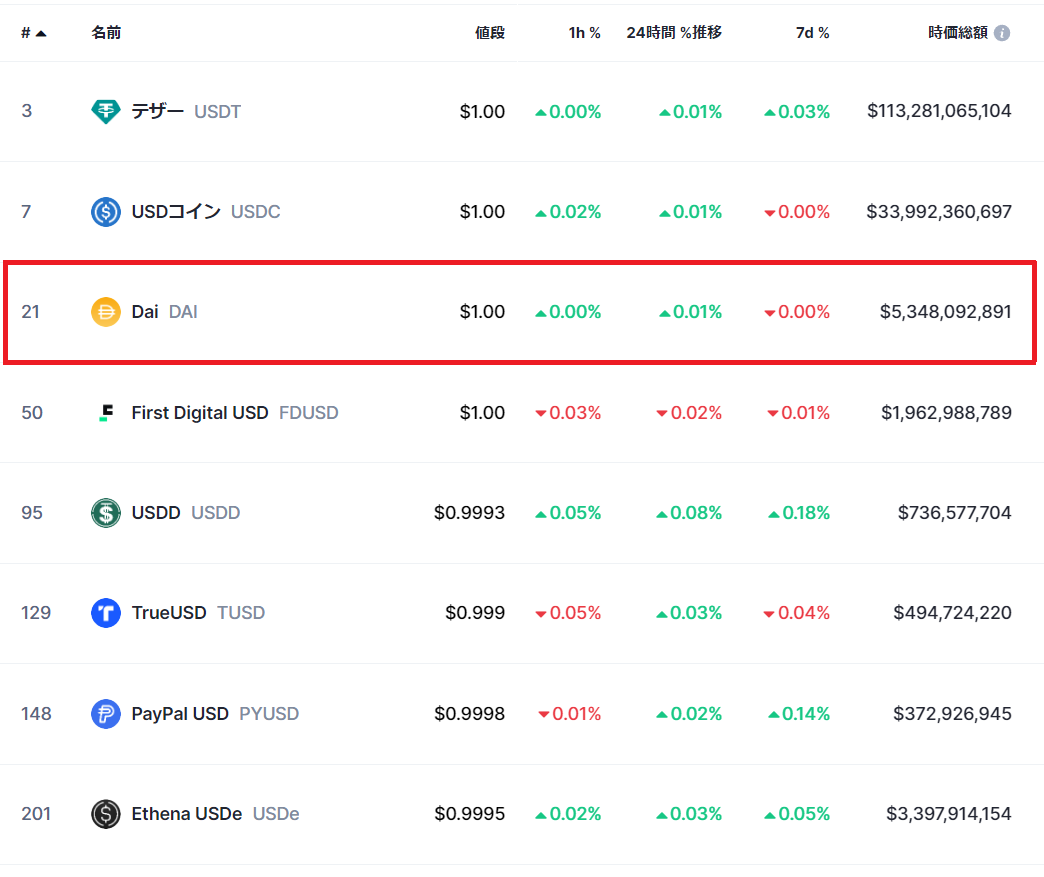This screenshot has width=1044, height=877.
Task: Open the テザー coin name link
Action: tap(156, 111)
